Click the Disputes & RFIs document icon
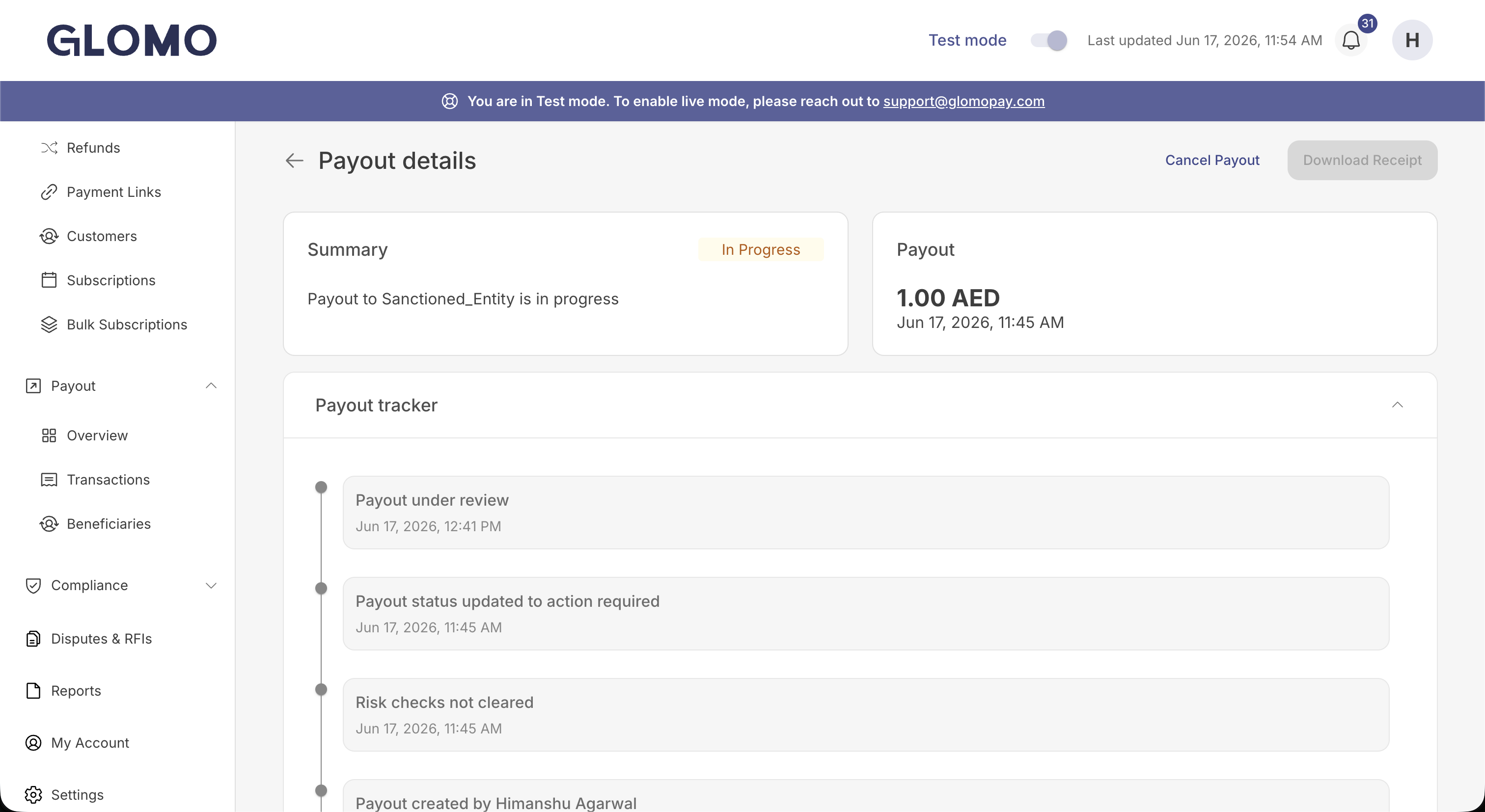The image size is (1485, 812). click(33, 639)
